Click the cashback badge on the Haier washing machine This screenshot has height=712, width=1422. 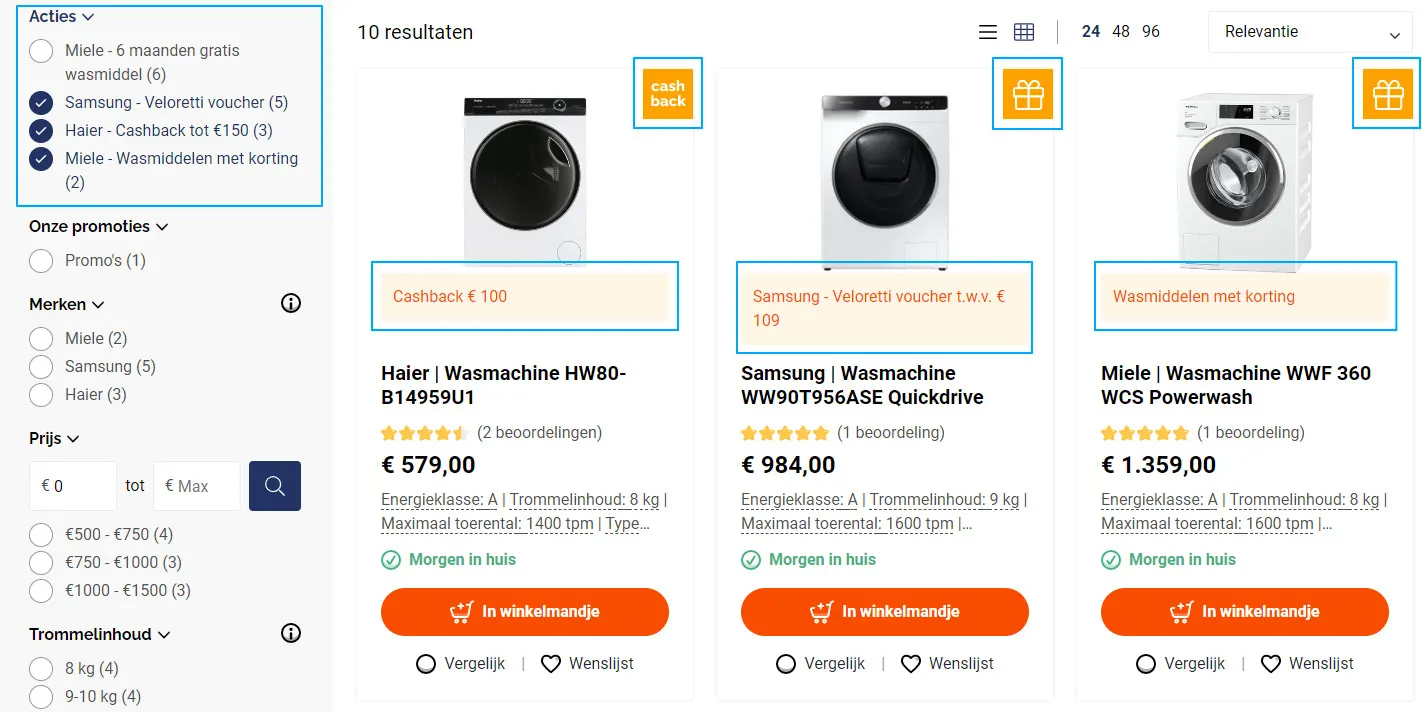pyautogui.click(x=667, y=93)
